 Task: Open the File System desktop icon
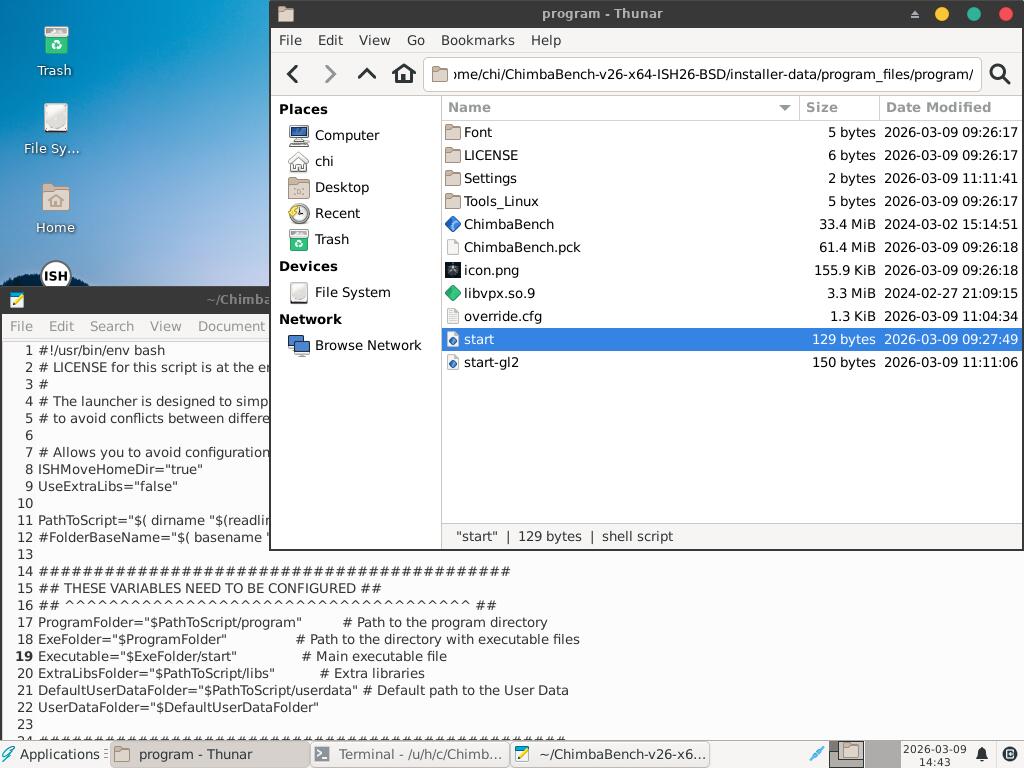click(x=52, y=129)
